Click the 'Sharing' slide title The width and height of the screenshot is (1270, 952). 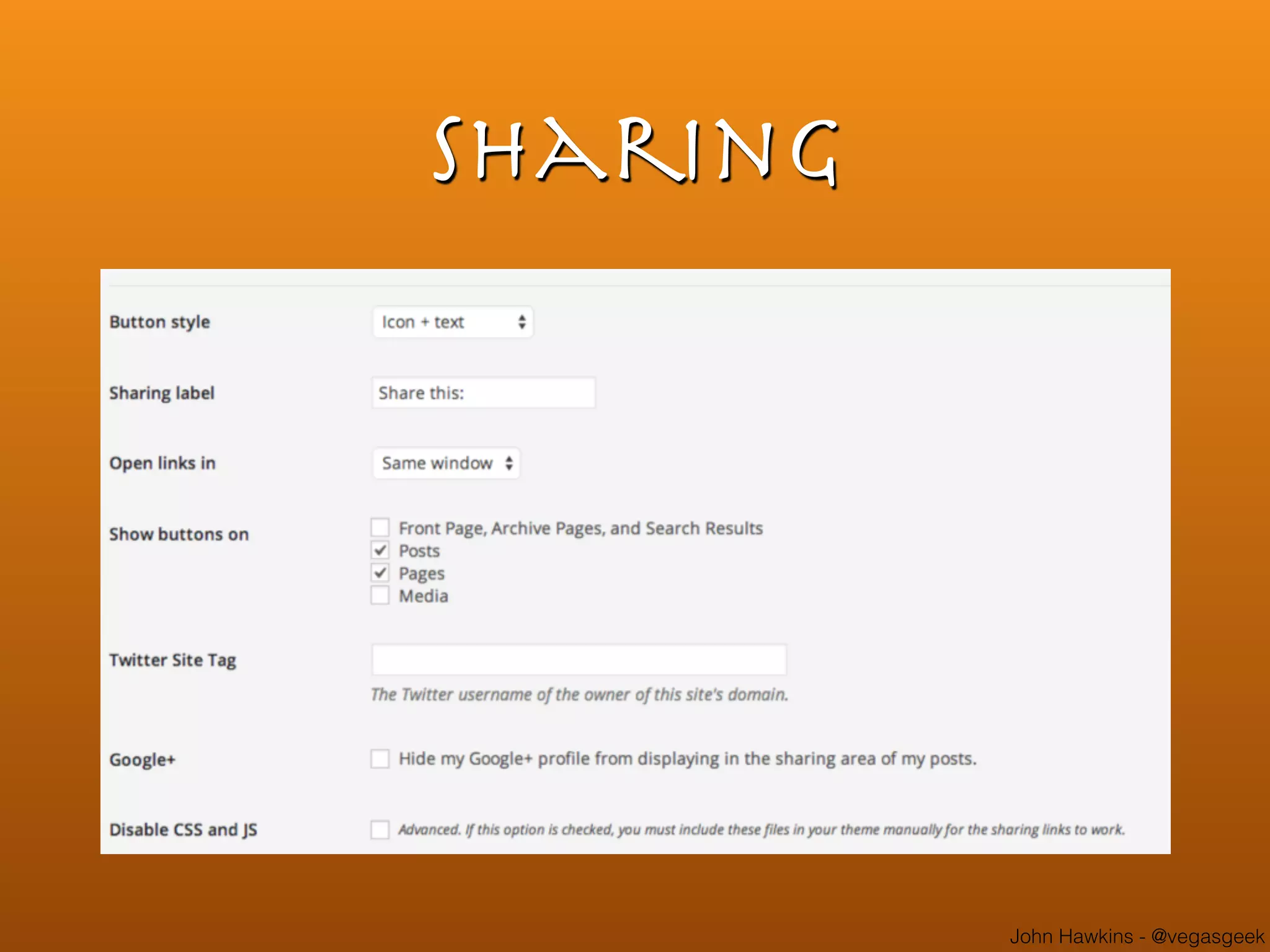636,152
